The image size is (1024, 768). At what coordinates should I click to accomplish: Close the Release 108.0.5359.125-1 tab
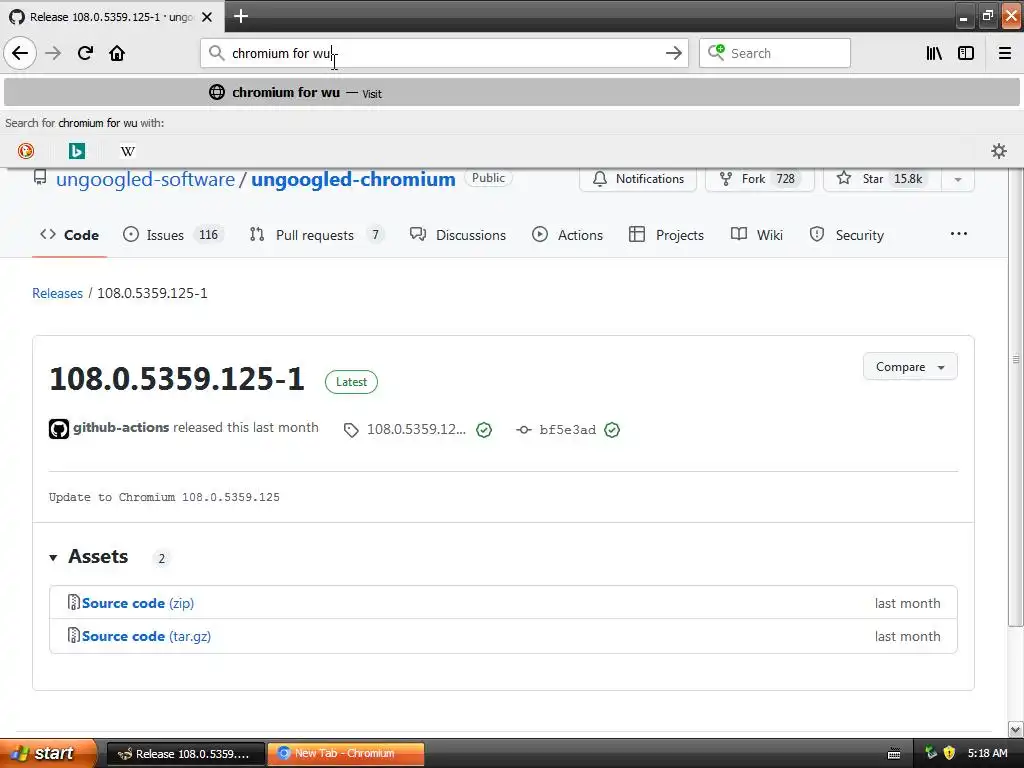pyautogui.click(x=207, y=17)
